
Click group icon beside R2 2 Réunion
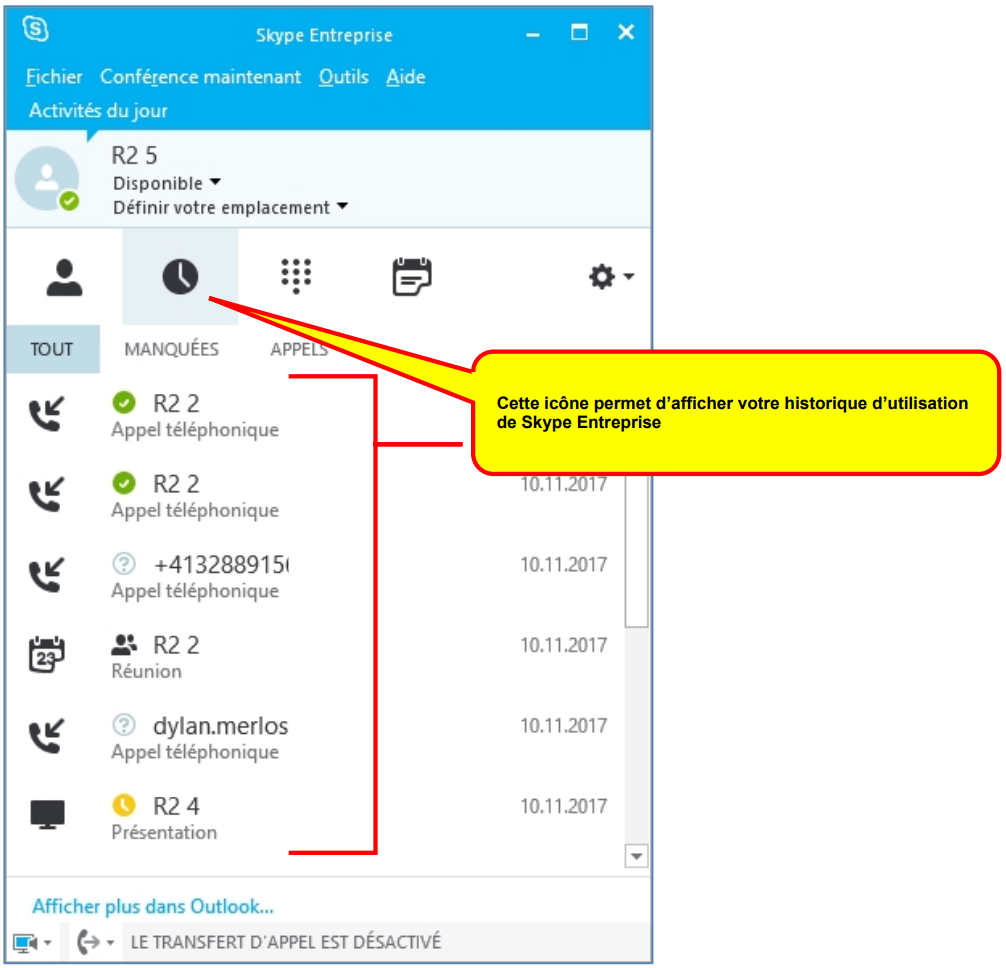click(124, 644)
